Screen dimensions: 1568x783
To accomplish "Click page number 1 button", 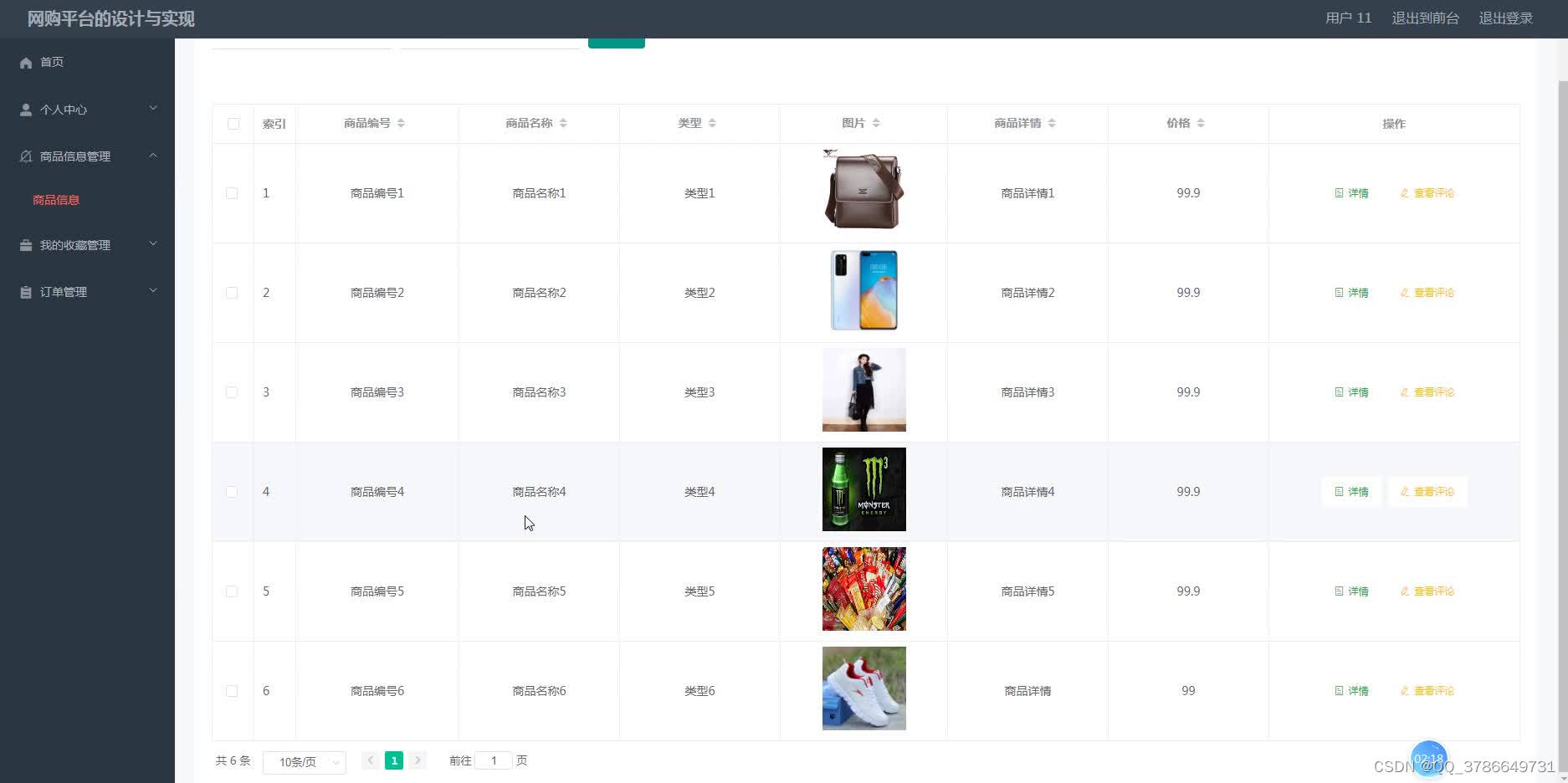I will click(394, 760).
